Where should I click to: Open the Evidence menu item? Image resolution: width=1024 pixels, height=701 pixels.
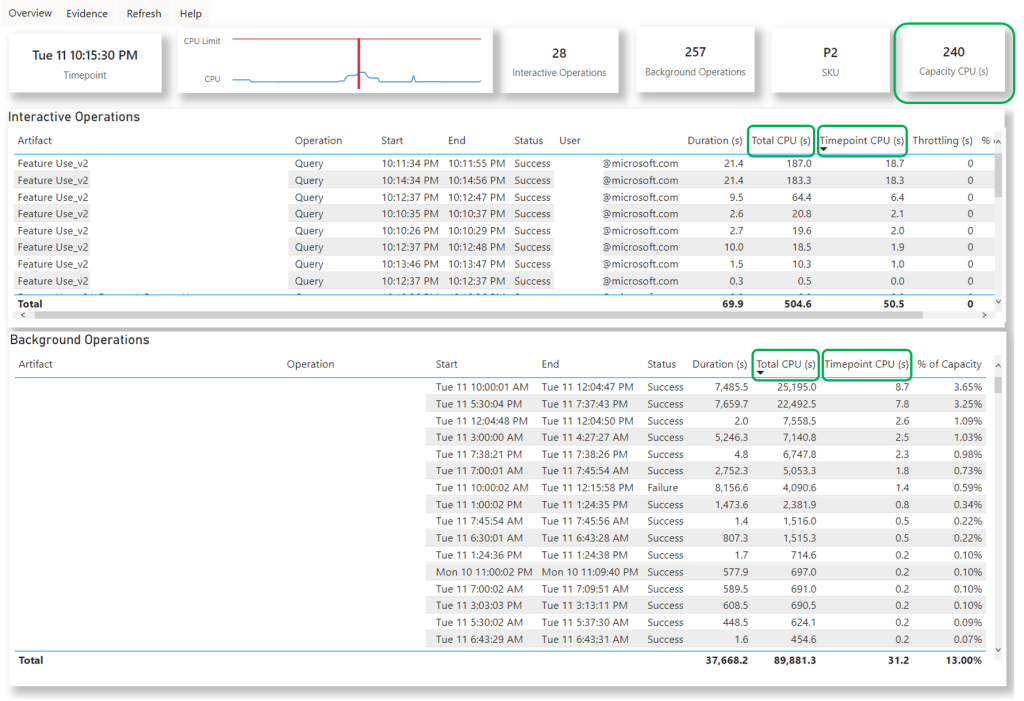pos(87,13)
